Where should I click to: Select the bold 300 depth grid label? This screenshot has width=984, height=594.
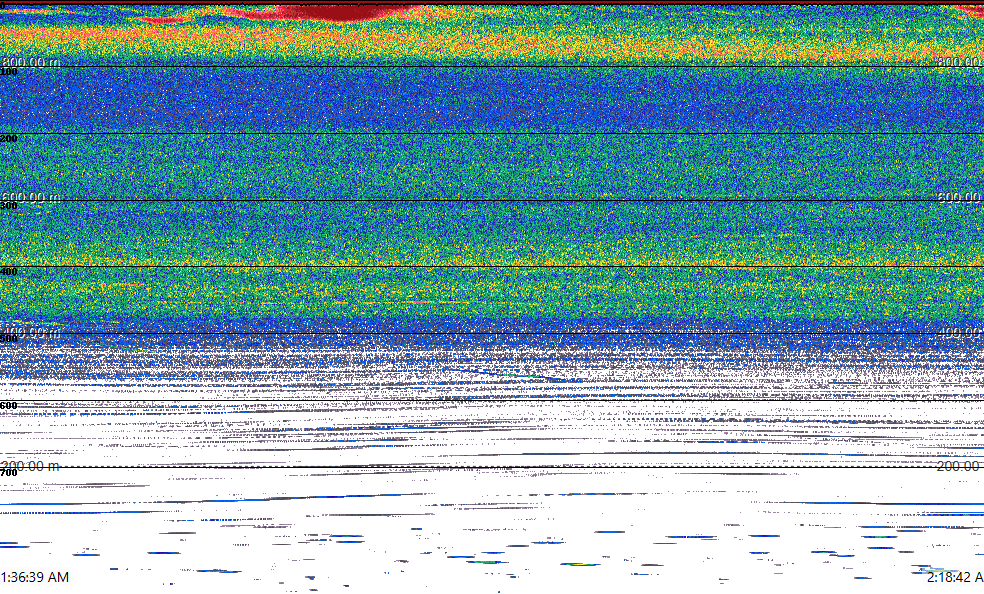[x=9, y=205]
